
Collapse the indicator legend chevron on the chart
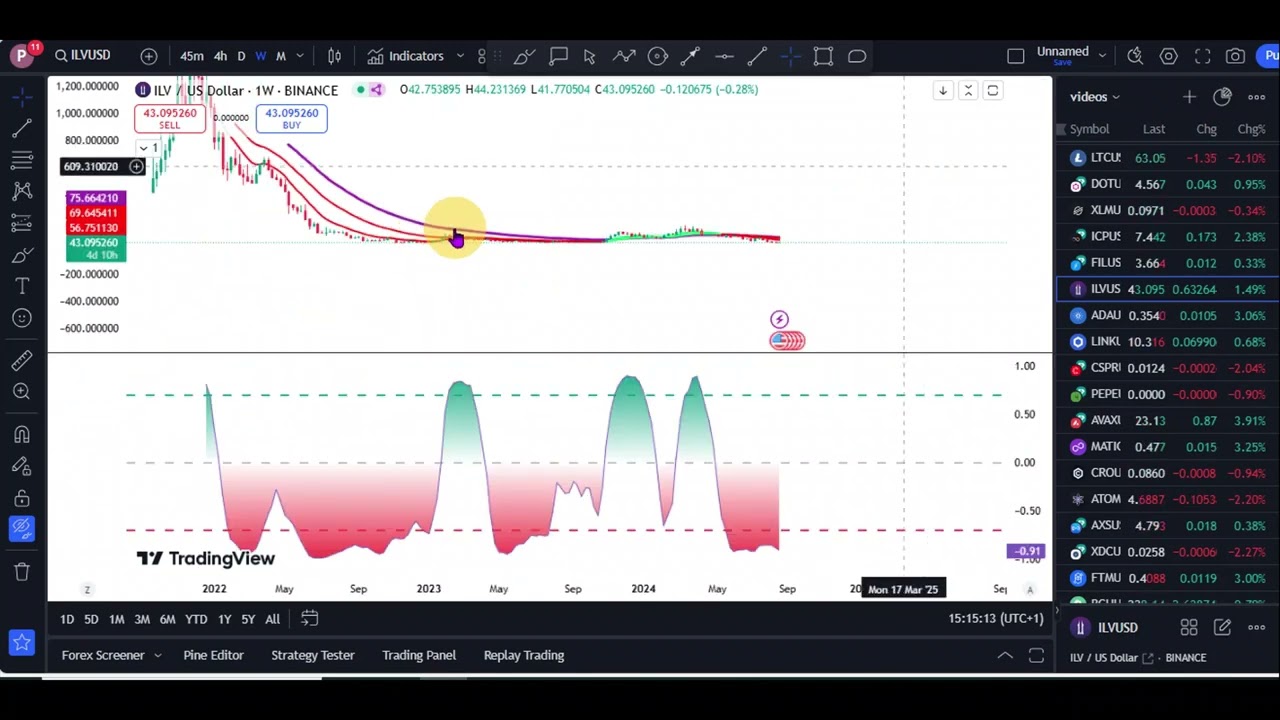click(x=143, y=148)
